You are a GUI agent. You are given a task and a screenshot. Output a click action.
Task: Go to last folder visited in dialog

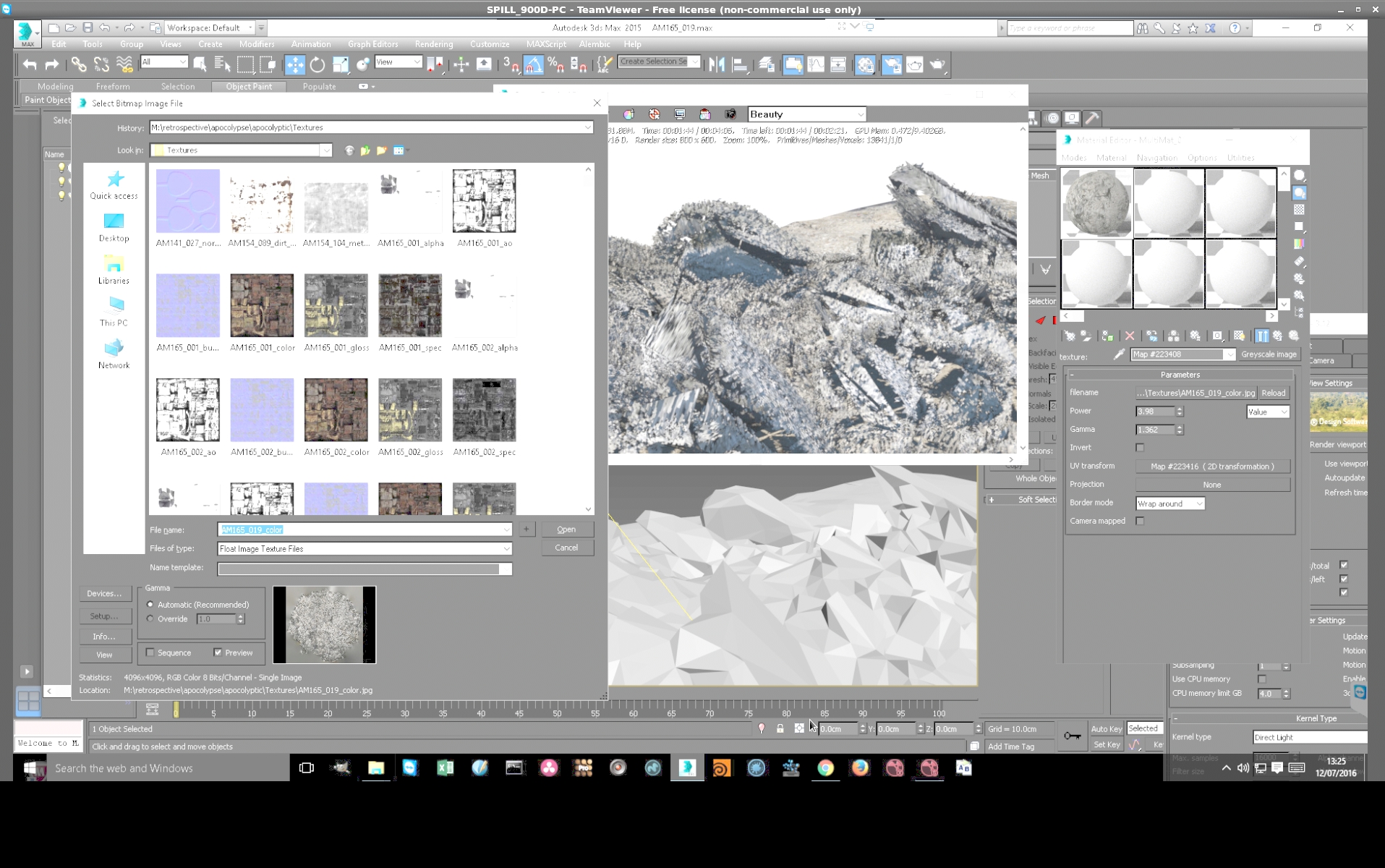[349, 150]
